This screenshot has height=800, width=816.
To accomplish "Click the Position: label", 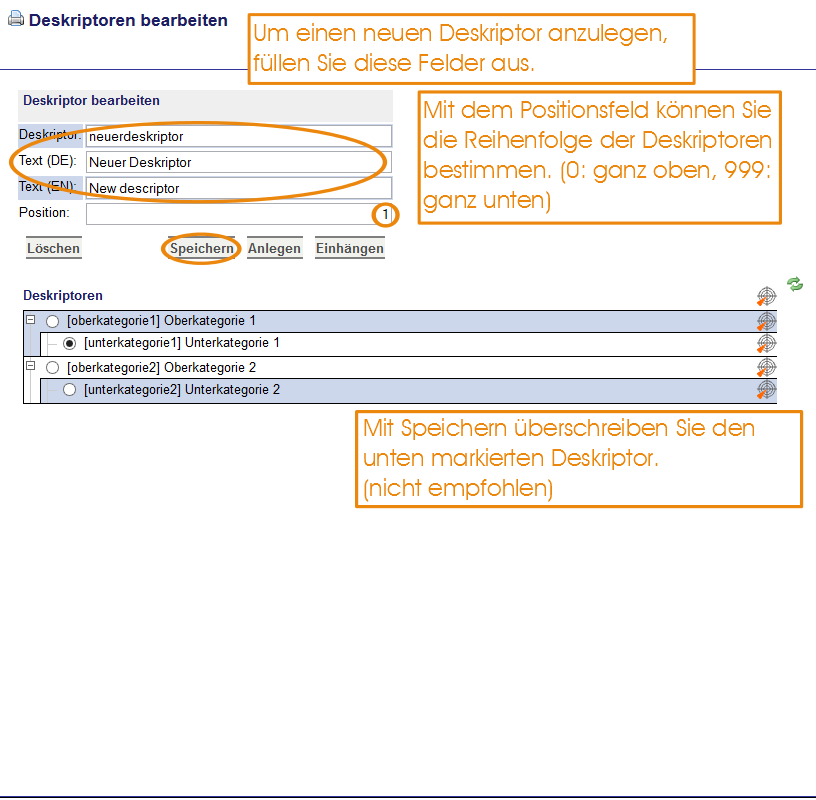I will [x=44, y=212].
